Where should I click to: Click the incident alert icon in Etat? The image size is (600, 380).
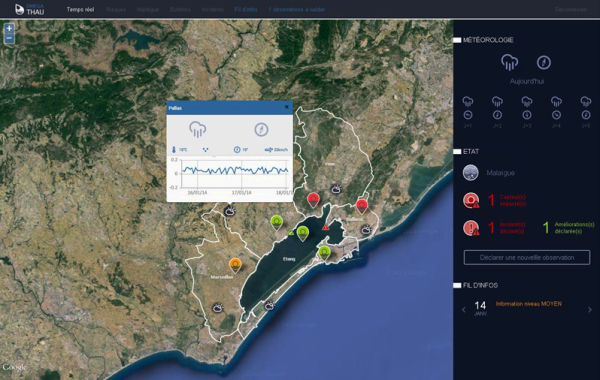coord(471,228)
